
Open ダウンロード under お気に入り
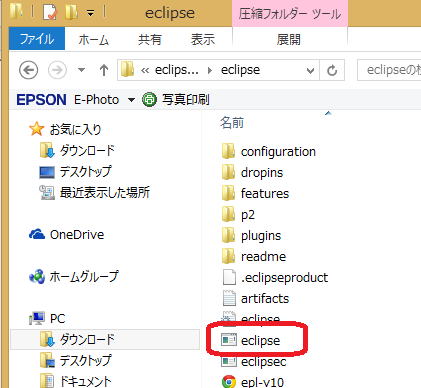(87, 150)
